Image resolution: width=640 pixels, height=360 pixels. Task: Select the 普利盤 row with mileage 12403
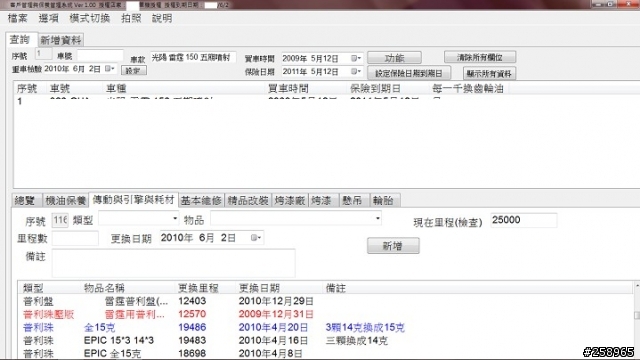(x=326, y=301)
